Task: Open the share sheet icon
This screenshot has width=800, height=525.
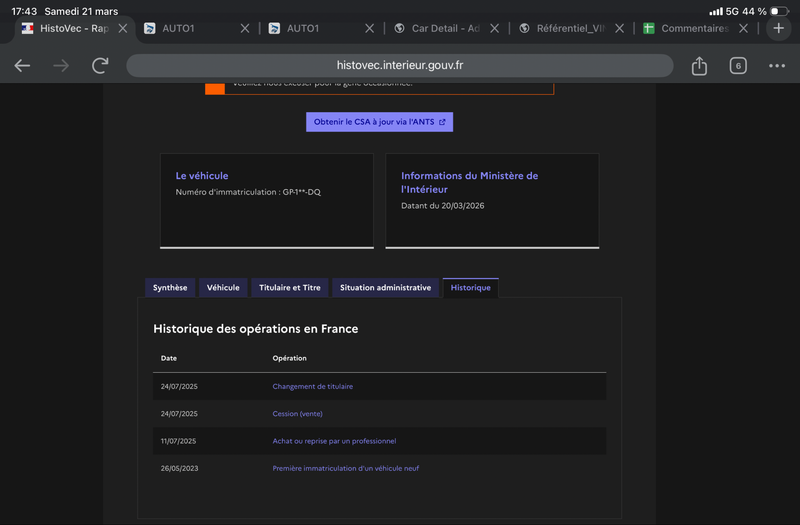Action: coord(699,66)
